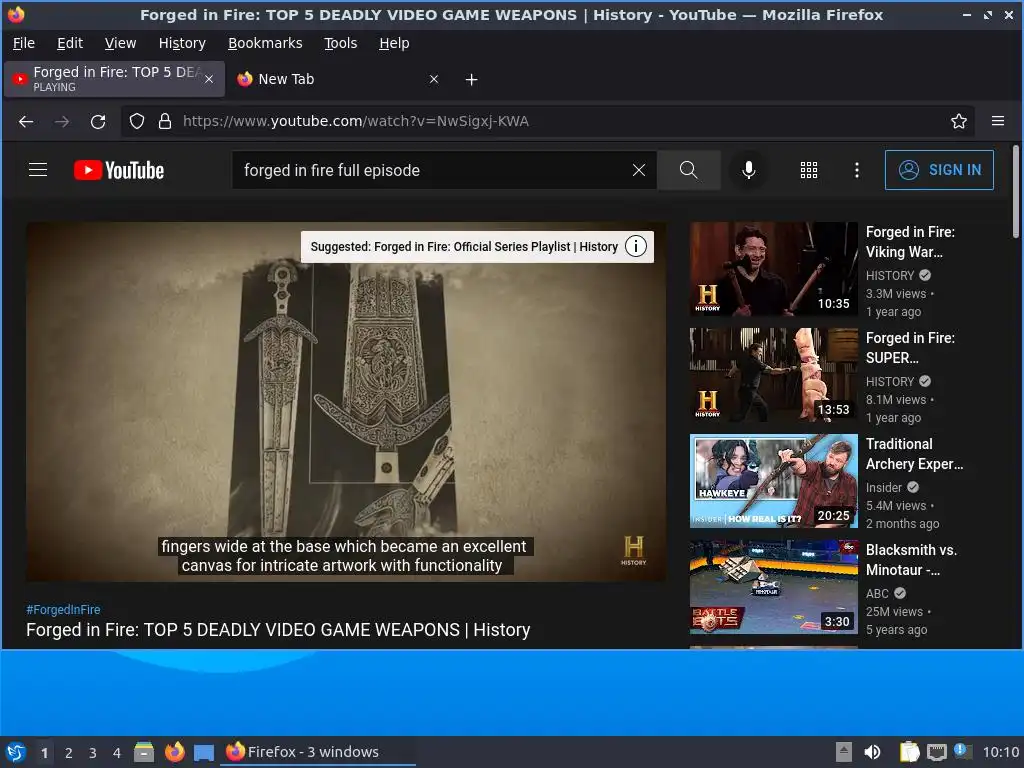Open YouTube settings three-dot menu
This screenshot has width=1024, height=768.
coord(856,170)
